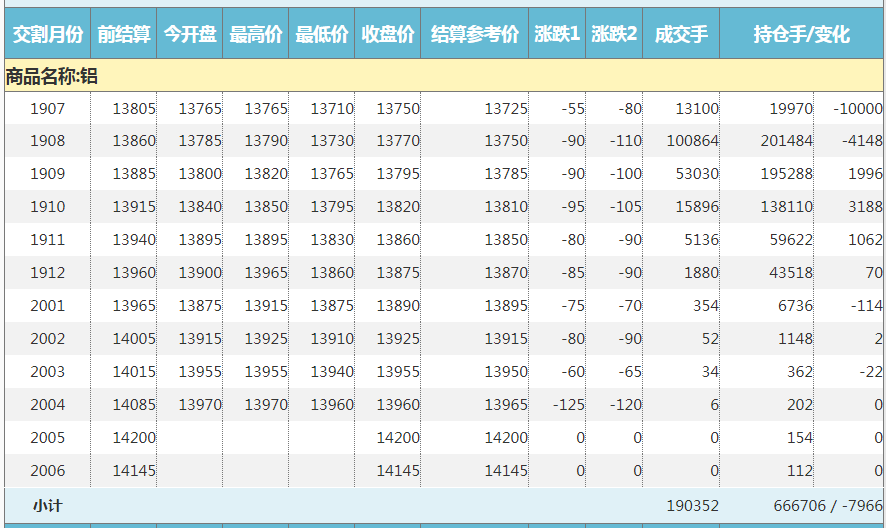Click the 涨跌2 column header

click(614, 35)
